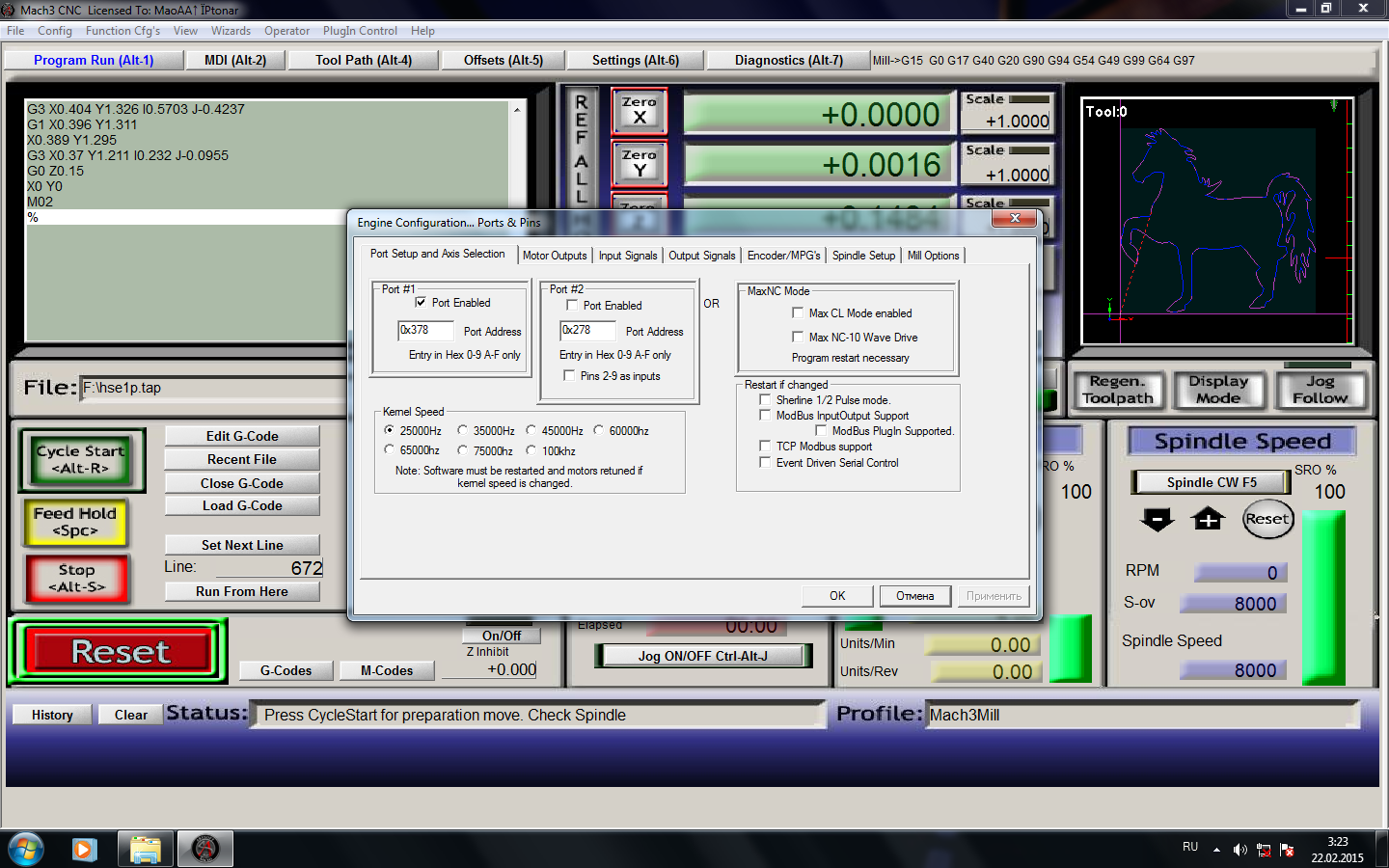Open the media player from the taskbar
Image resolution: width=1389 pixels, height=868 pixels.
click(x=85, y=849)
